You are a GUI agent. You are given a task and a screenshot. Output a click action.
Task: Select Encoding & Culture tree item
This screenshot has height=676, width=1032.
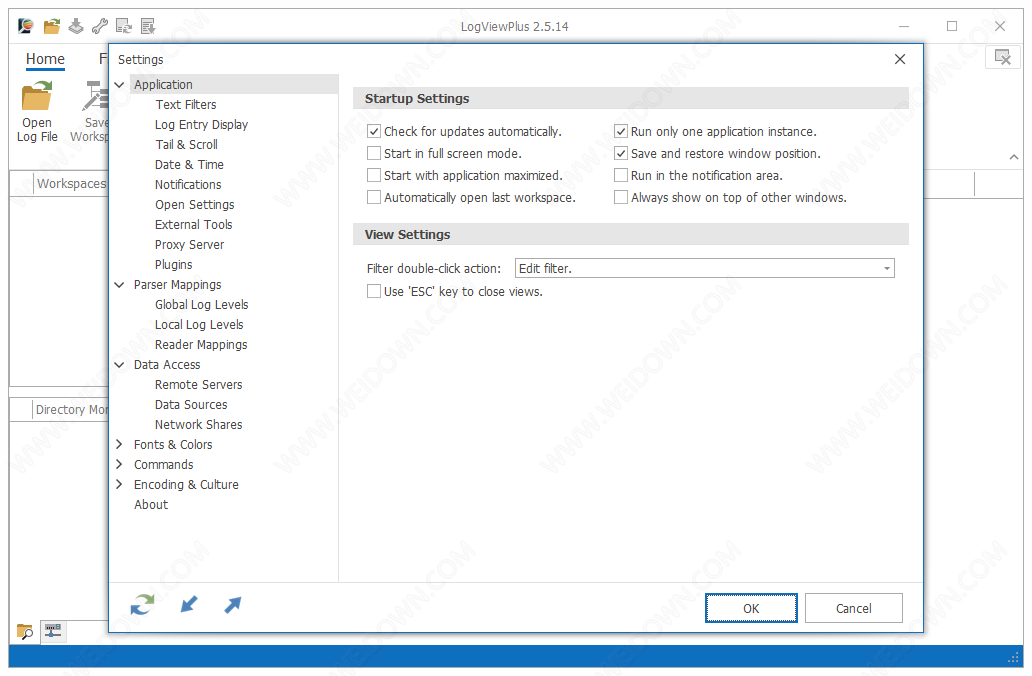click(186, 484)
